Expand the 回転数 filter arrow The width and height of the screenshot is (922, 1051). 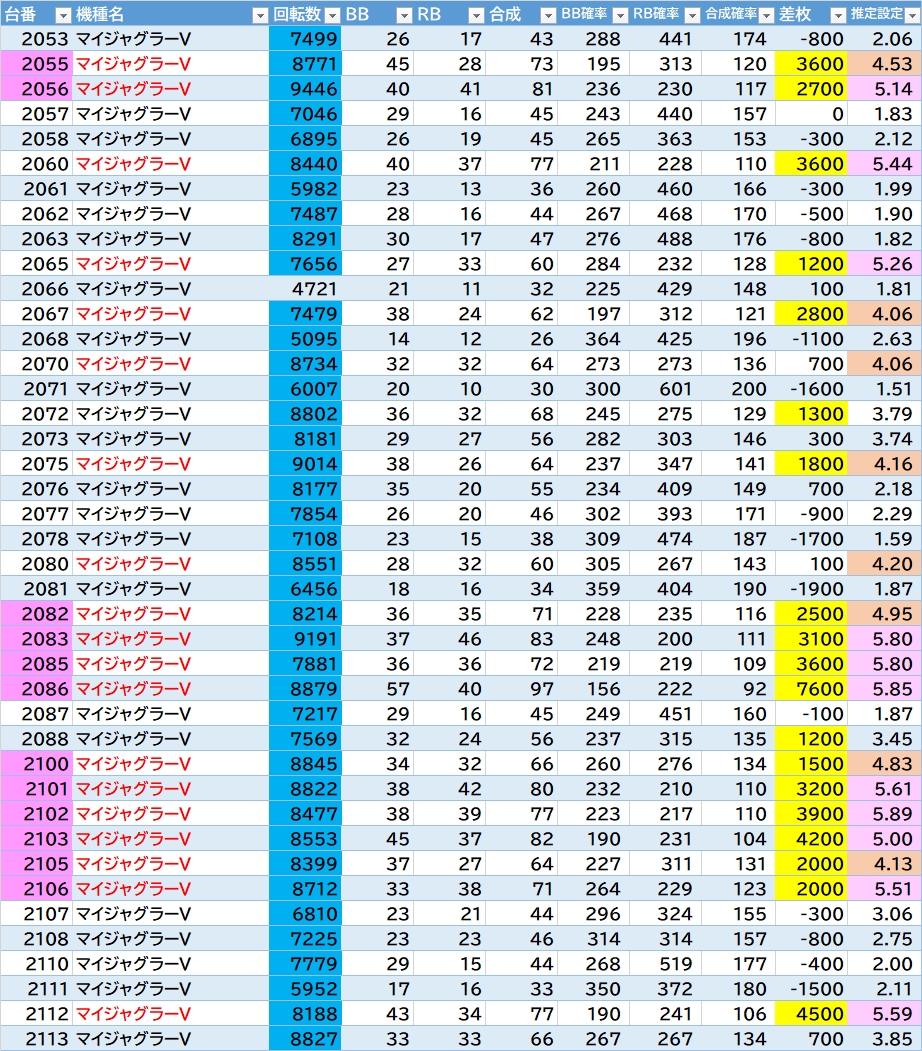point(331,15)
